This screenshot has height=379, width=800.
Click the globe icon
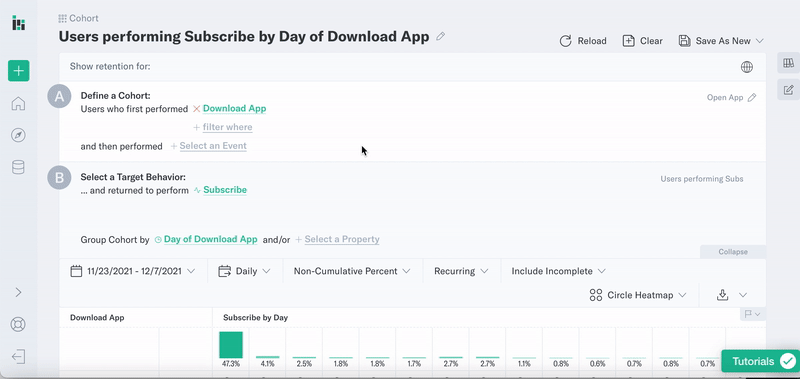[x=746, y=67]
